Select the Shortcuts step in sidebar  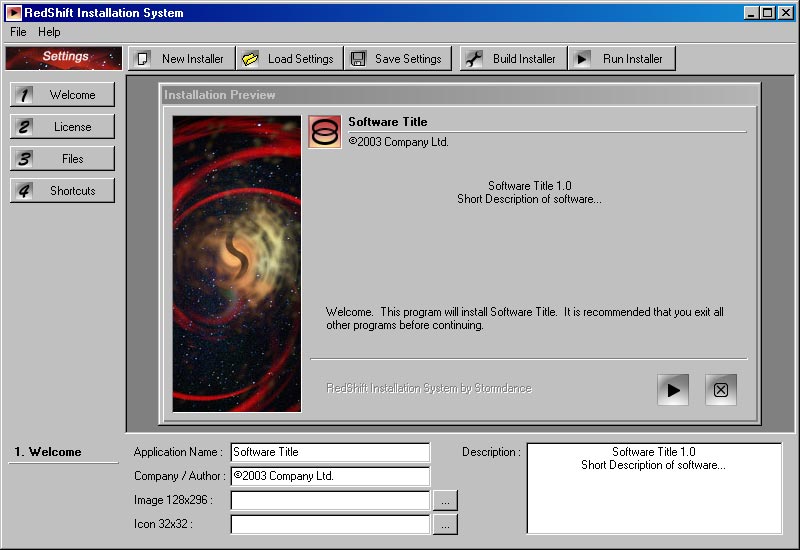click(62, 190)
